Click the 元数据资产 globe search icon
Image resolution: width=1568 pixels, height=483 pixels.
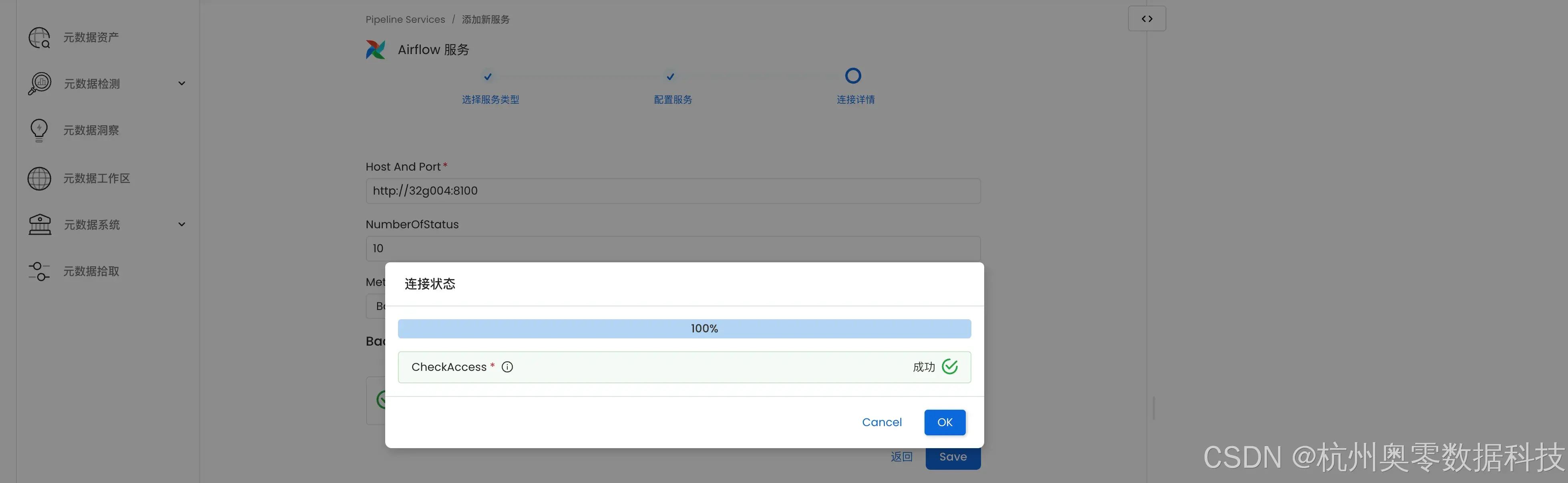tap(40, 38)
